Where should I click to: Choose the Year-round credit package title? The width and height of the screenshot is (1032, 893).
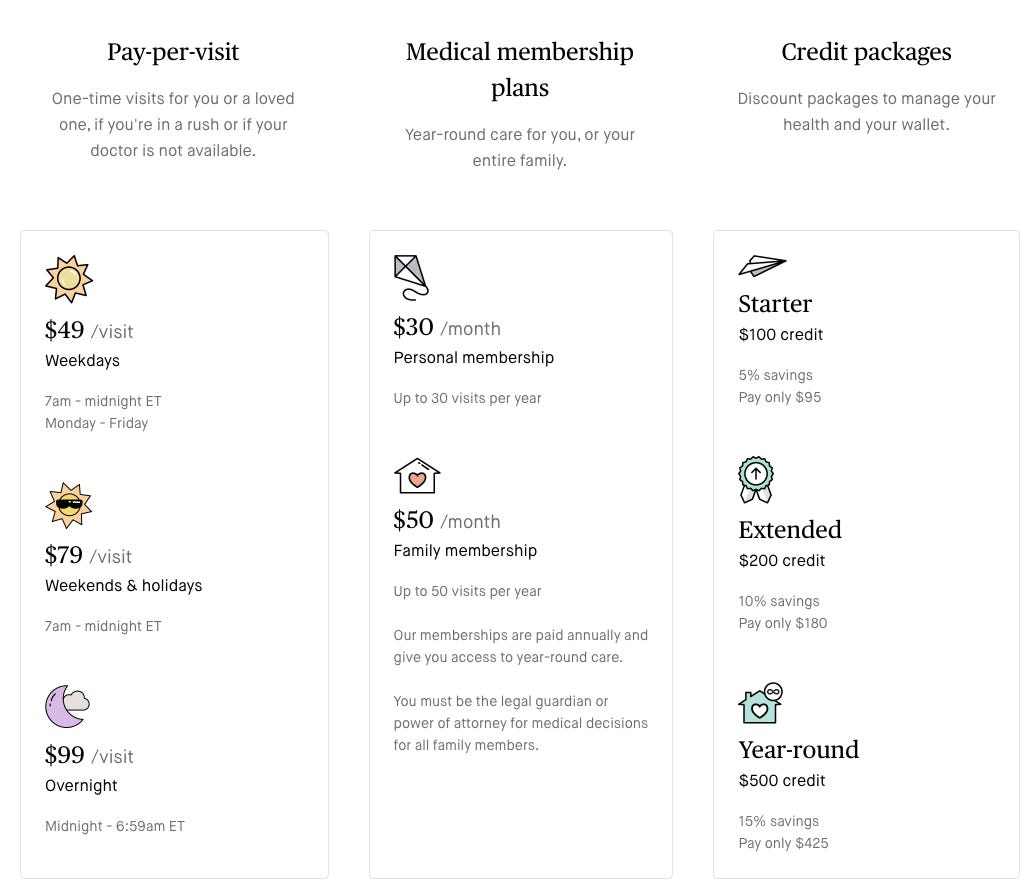pos(798,750)
